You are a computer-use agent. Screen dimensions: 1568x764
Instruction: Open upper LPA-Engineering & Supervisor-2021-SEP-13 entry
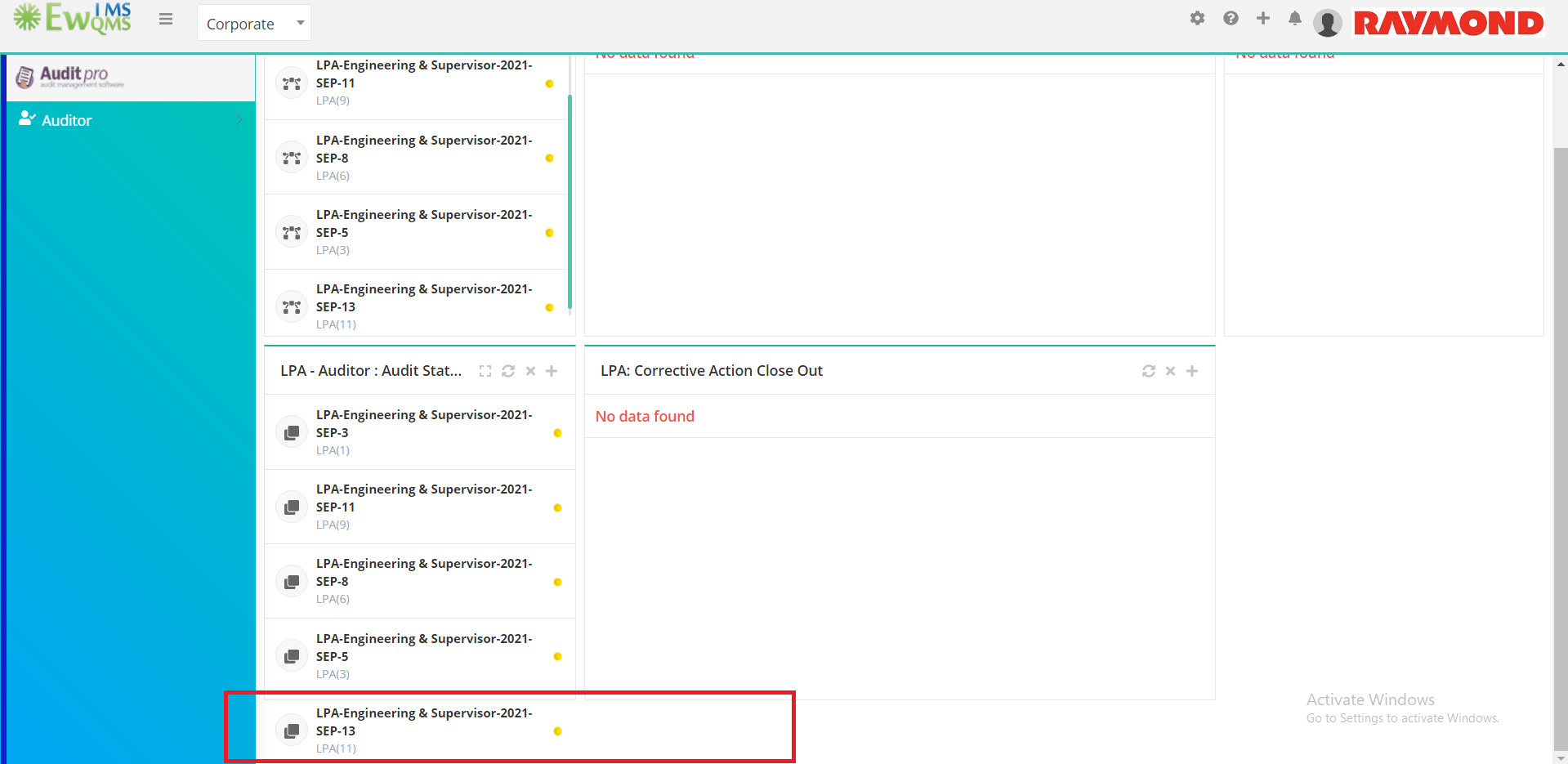(424, 297)
